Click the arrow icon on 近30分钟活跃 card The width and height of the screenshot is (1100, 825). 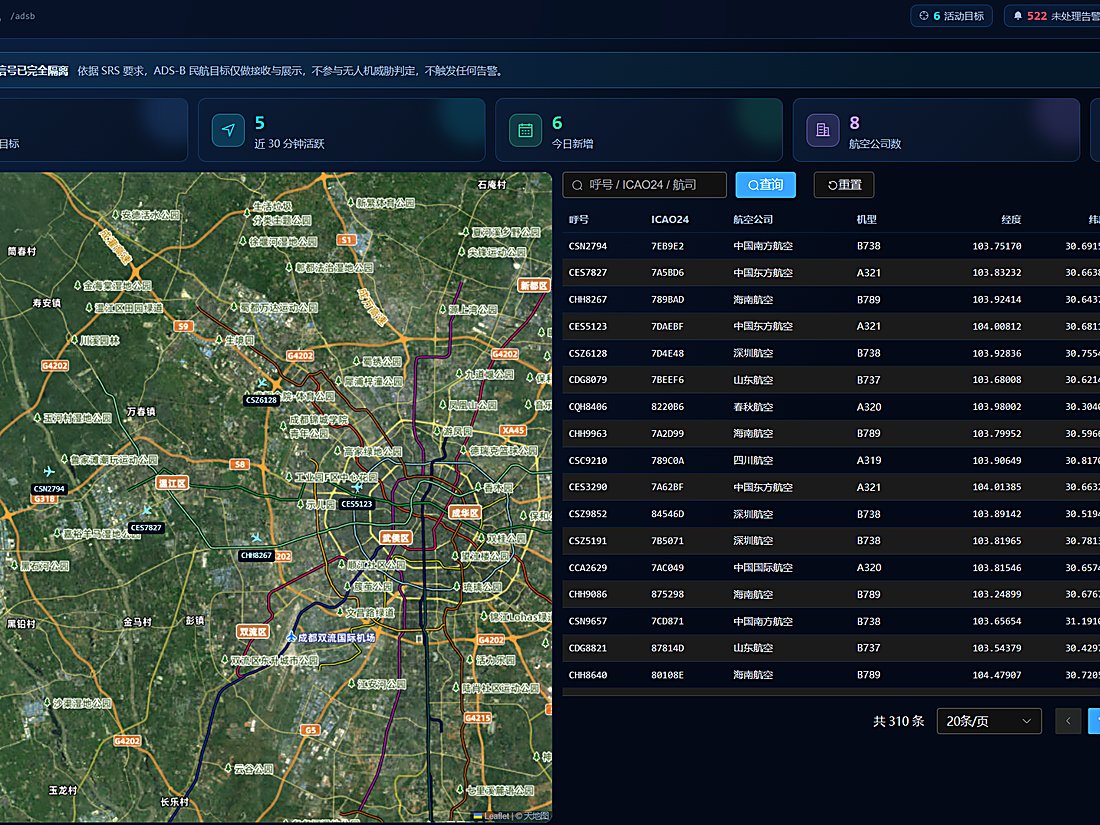point(228,130)
